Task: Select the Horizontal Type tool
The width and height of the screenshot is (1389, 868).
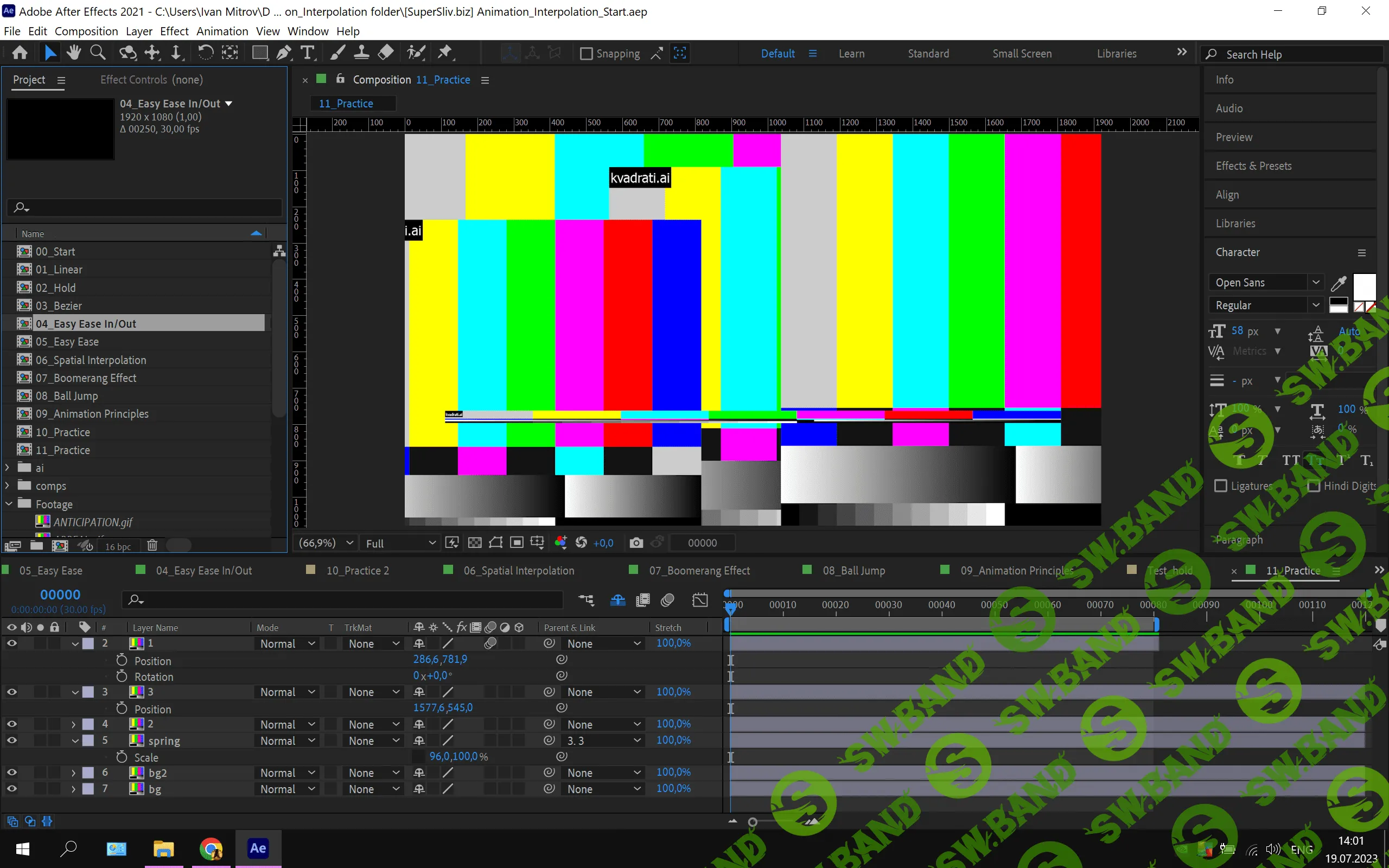Action: coord(308,53)
